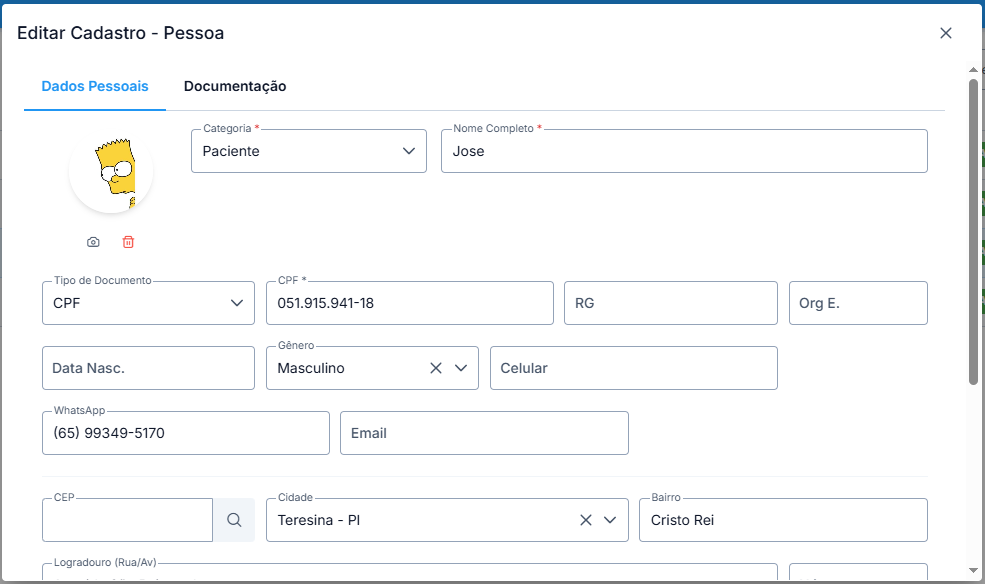This screenshot has width=985, height=584.
Task: Focus the Email input field
Action: click(x=484, y=433)
